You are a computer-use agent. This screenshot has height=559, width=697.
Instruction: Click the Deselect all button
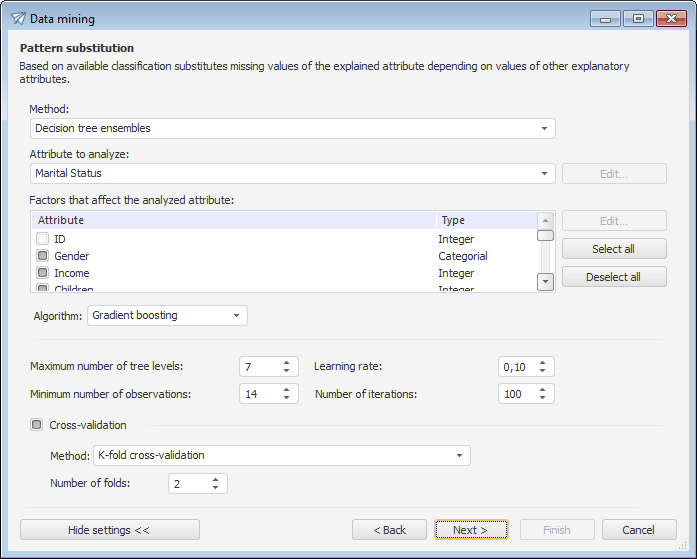[613, 277]
